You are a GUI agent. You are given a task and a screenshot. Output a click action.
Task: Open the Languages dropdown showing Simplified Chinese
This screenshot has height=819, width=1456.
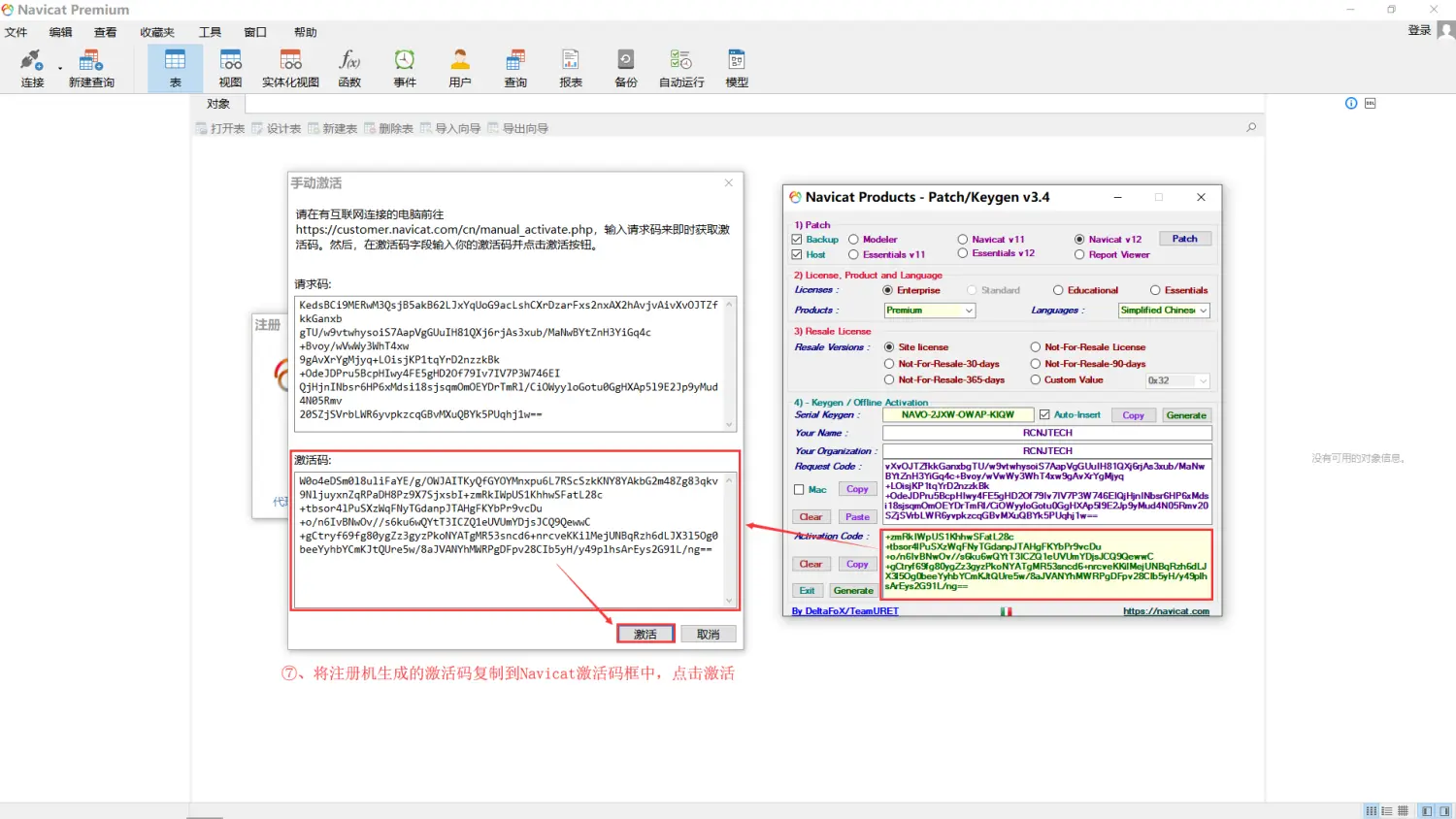pyautogui.click(x=1164, y=311)
